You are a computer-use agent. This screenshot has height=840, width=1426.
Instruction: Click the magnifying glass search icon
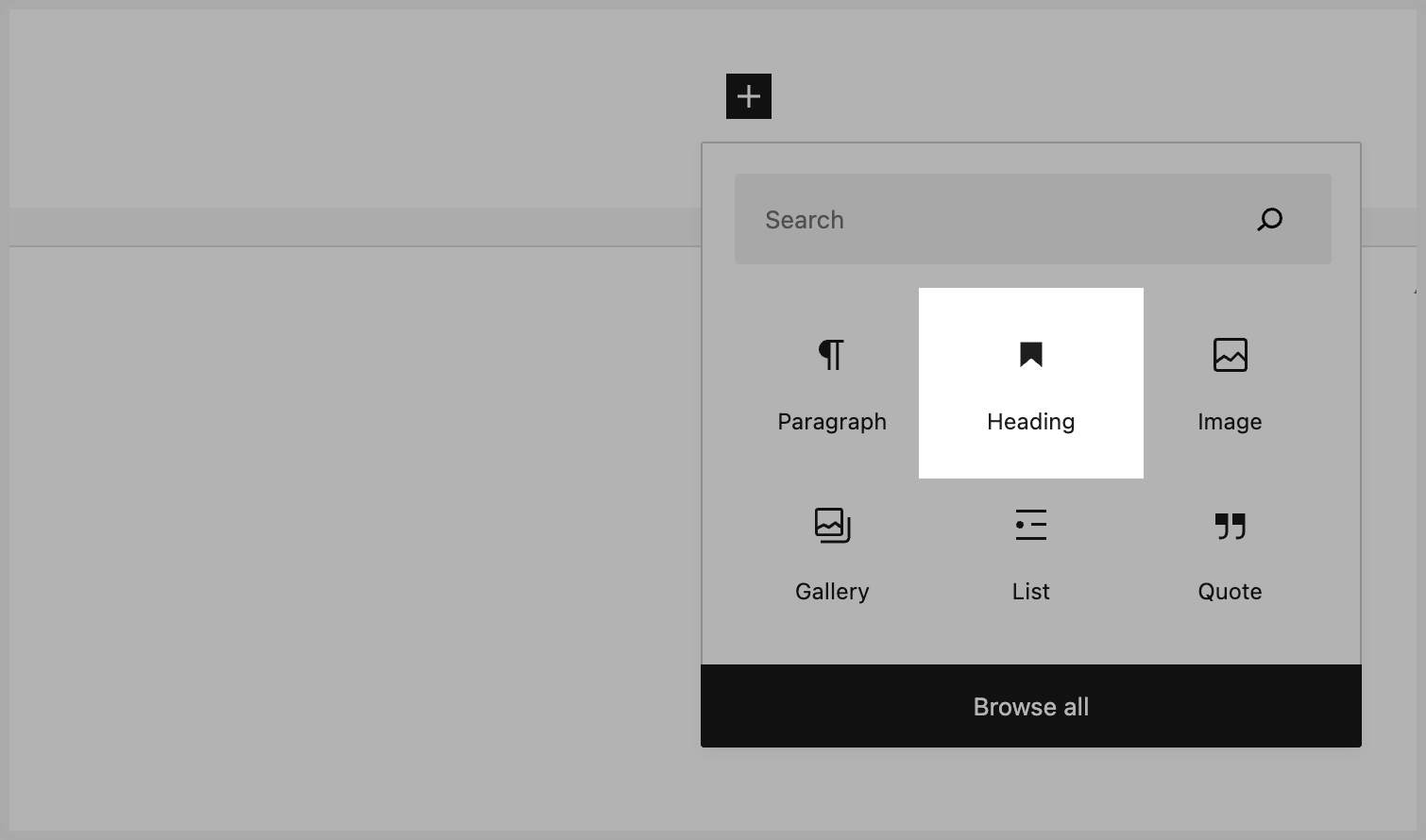point(1269,220)
